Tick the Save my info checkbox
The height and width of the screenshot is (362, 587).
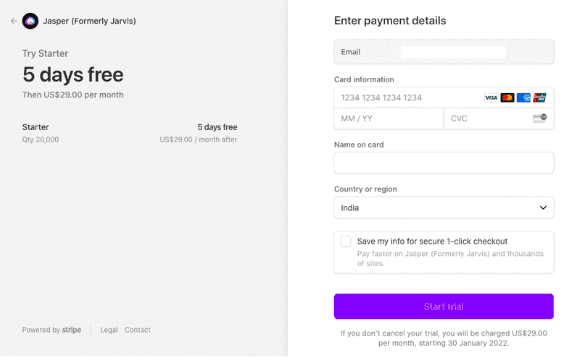[x=346, y=241]
